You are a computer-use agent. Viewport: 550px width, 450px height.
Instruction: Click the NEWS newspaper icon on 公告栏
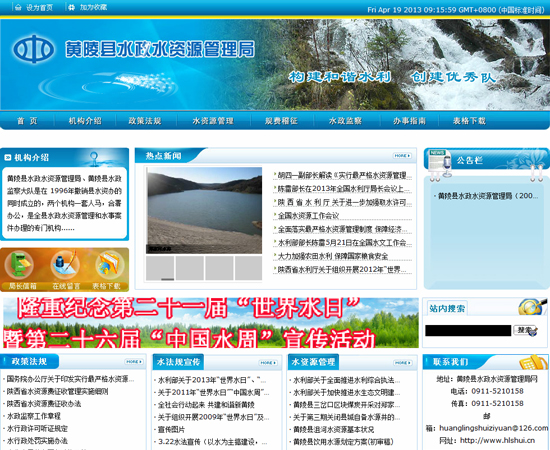(439, 163)
